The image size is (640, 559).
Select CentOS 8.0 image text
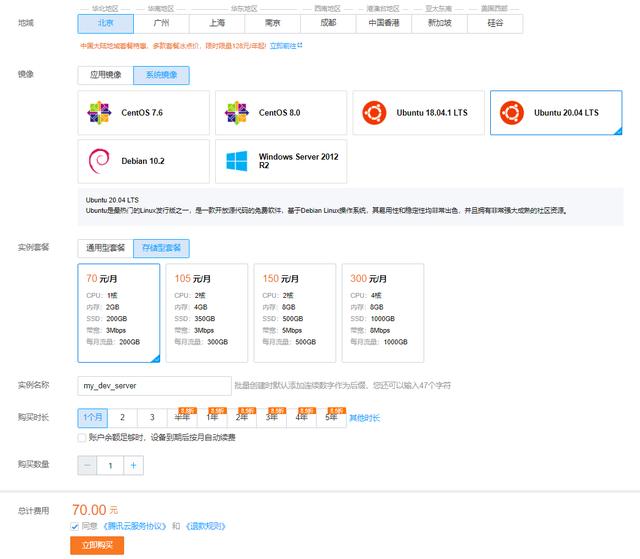(x=280, y=113)
